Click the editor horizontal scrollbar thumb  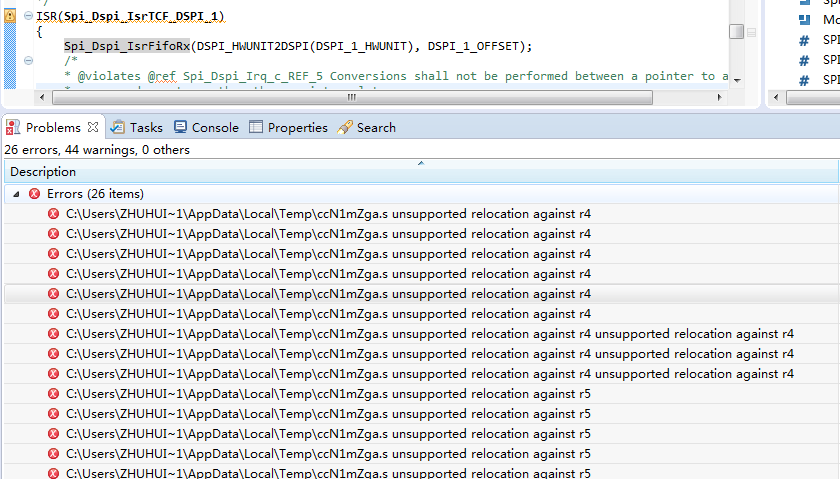[352, 98]
